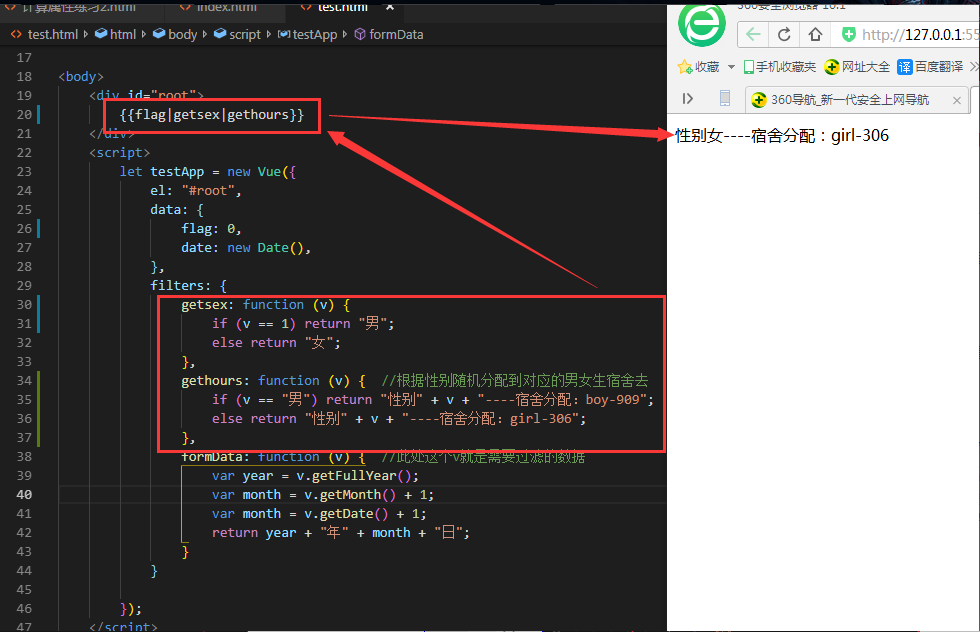Click the rendered 性别女 output text in browser

pyautogui.click(x=782, y=136)
